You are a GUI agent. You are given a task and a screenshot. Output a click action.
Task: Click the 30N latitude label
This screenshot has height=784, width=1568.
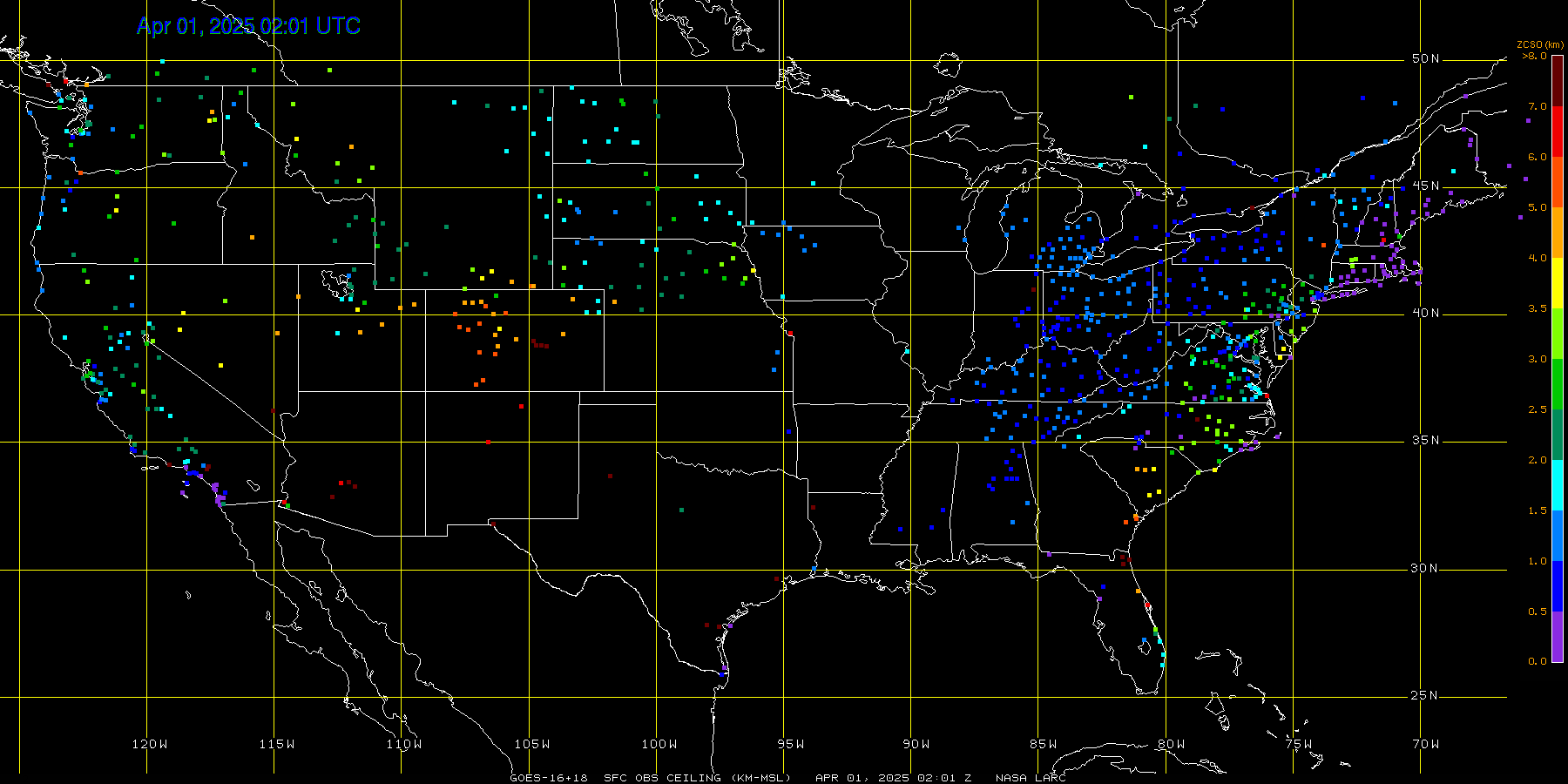click(x=1426, y=568)
